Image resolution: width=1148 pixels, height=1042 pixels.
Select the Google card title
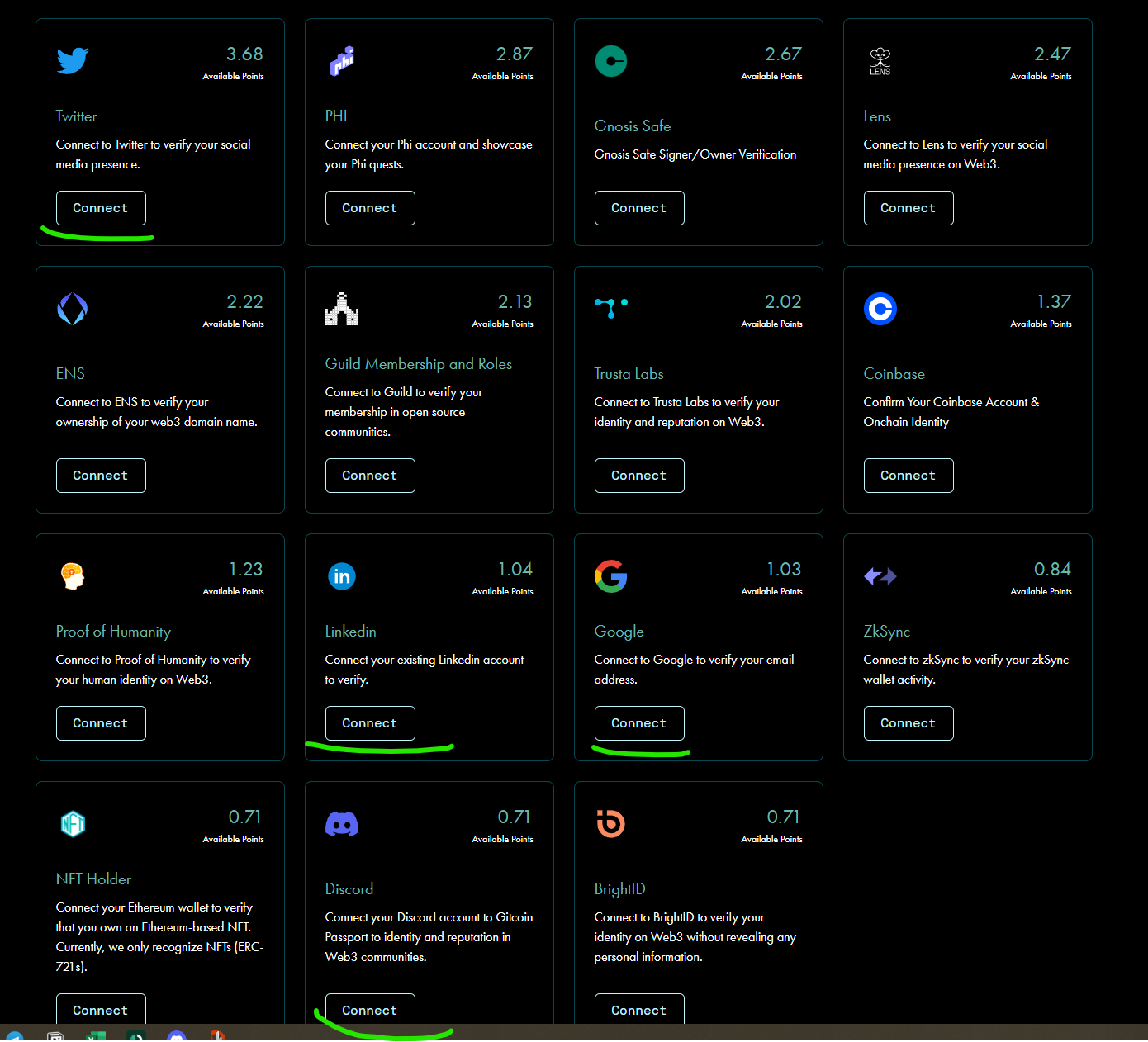(x=619, y=632)
